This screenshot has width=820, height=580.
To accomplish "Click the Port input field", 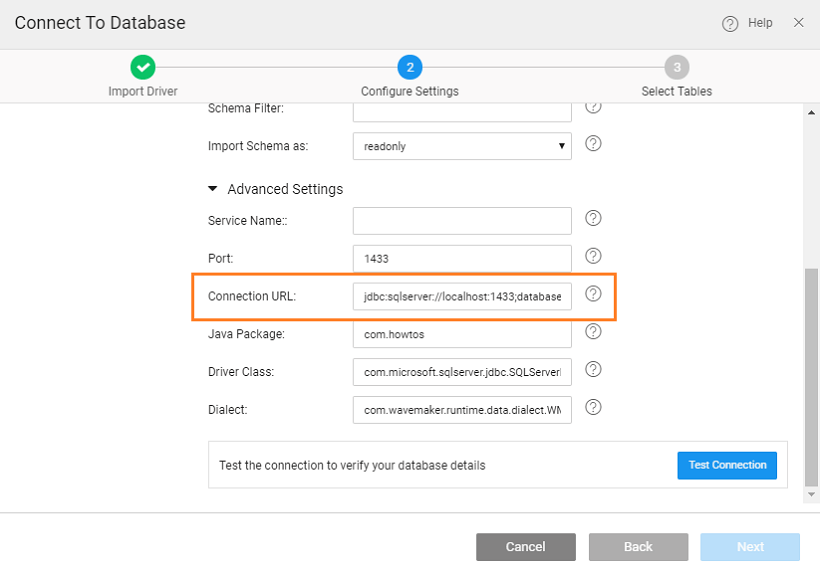I will click(462, 258).
